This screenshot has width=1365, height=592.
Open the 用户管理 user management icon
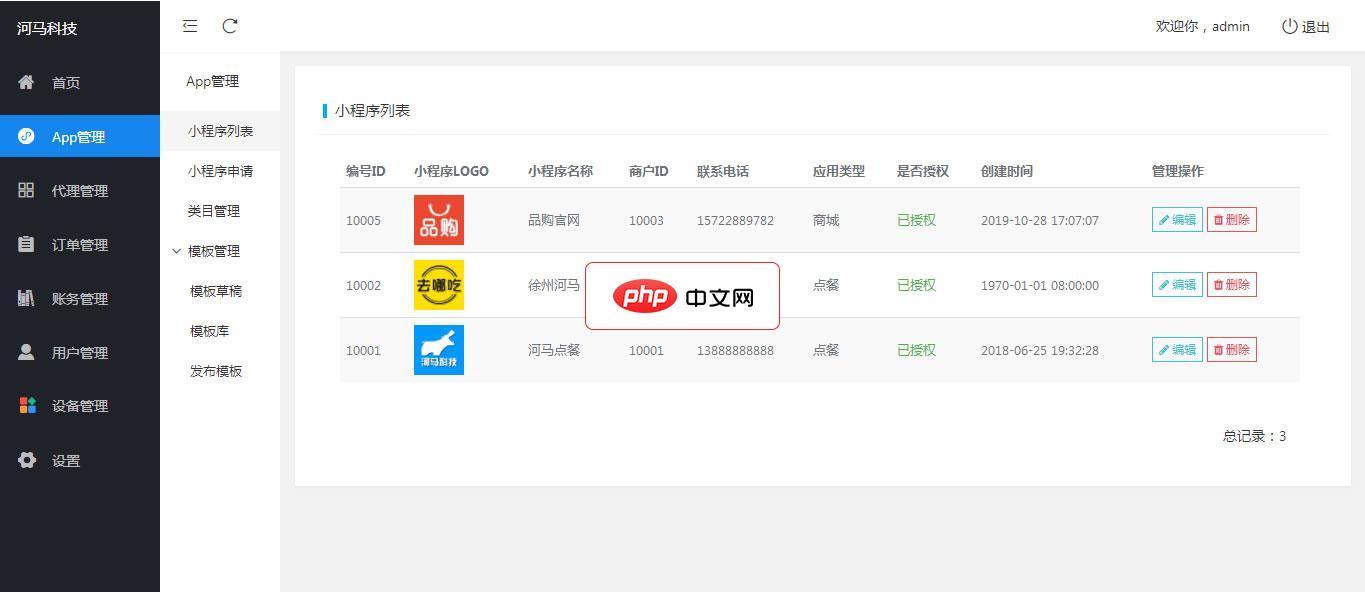tap(27, 352)
